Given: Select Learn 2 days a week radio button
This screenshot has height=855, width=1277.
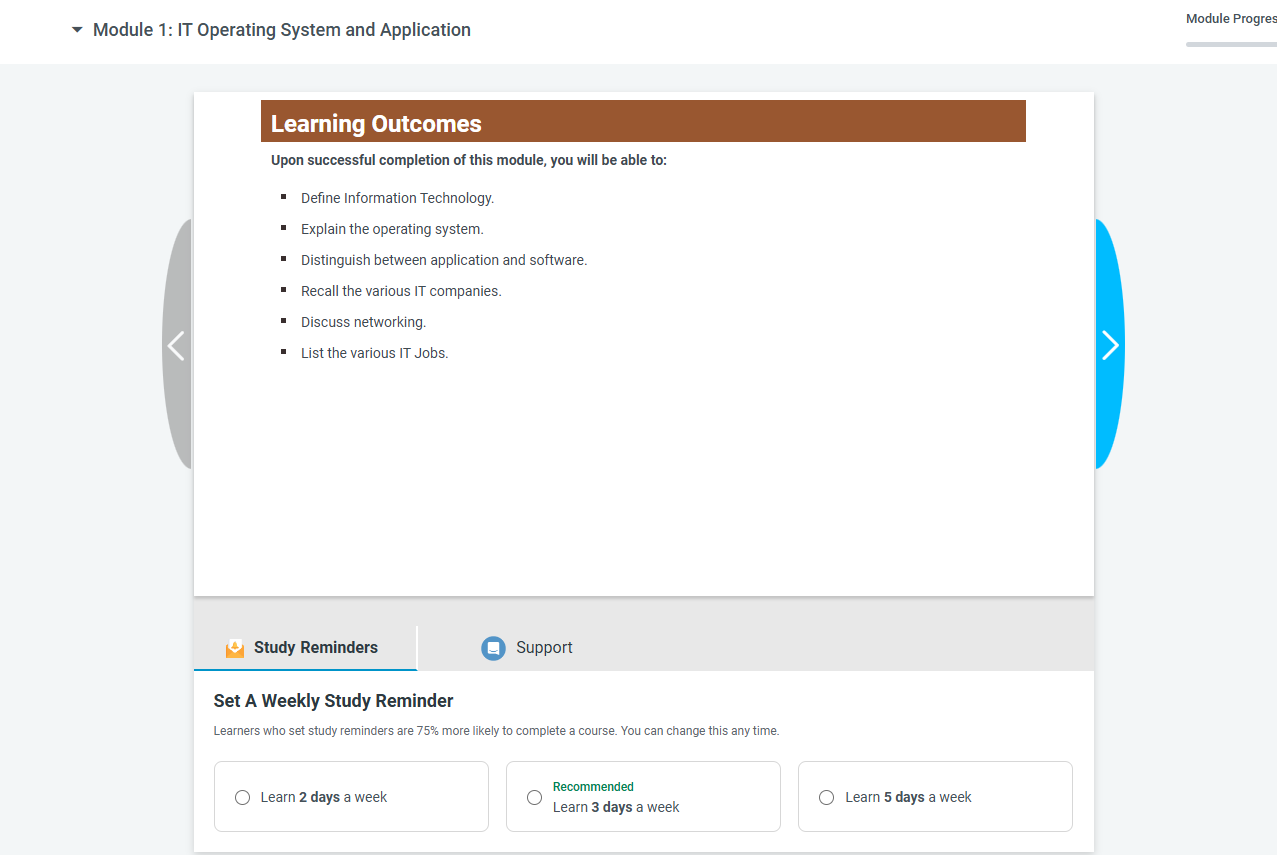Looking at the screenshot, I should point(242,797).
